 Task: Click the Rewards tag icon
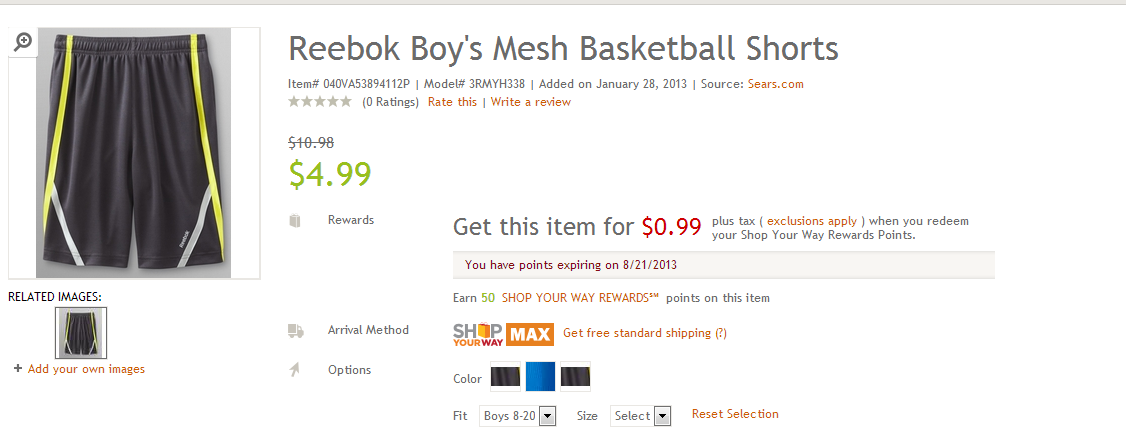click(x=294, y=220)
